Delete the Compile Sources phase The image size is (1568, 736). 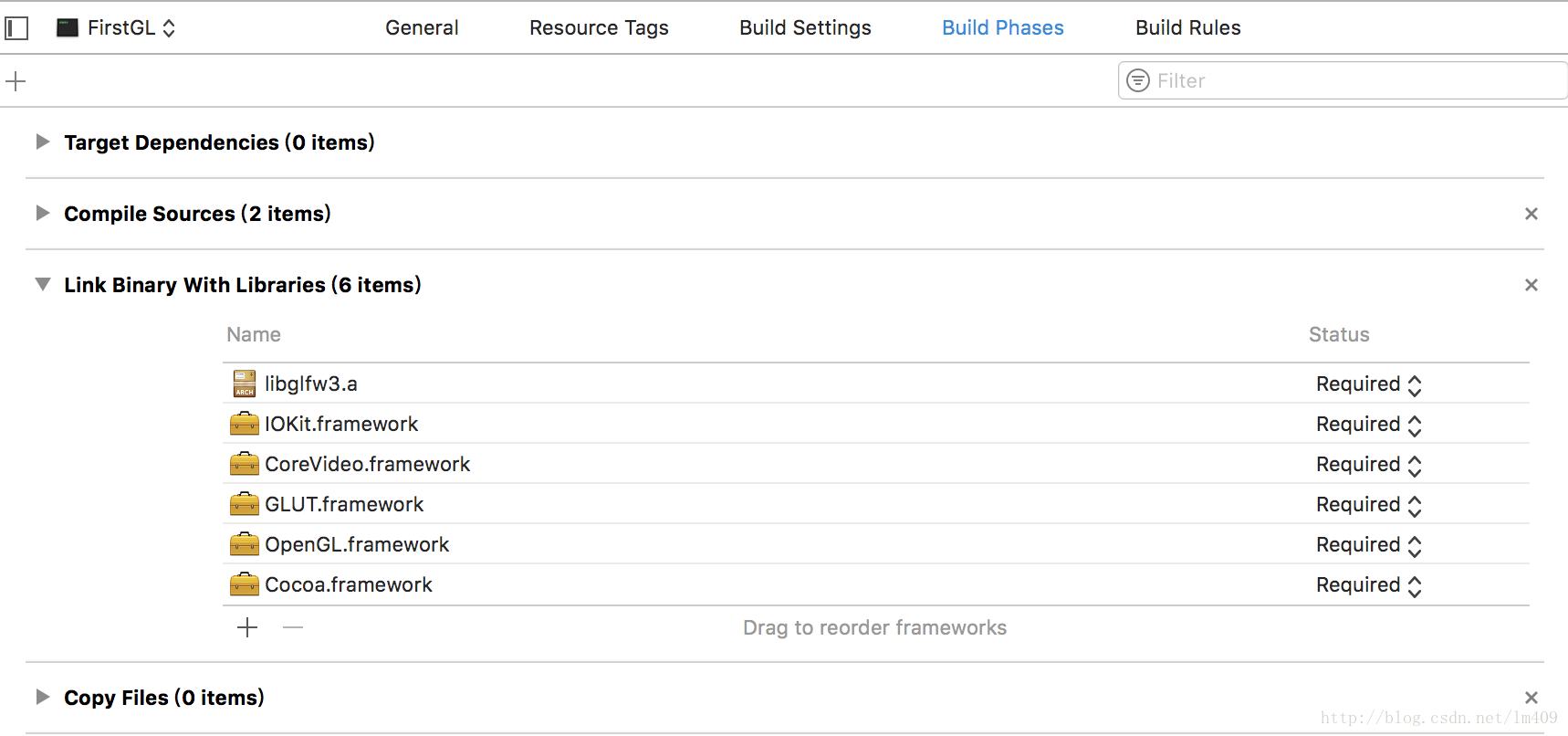1531,214
